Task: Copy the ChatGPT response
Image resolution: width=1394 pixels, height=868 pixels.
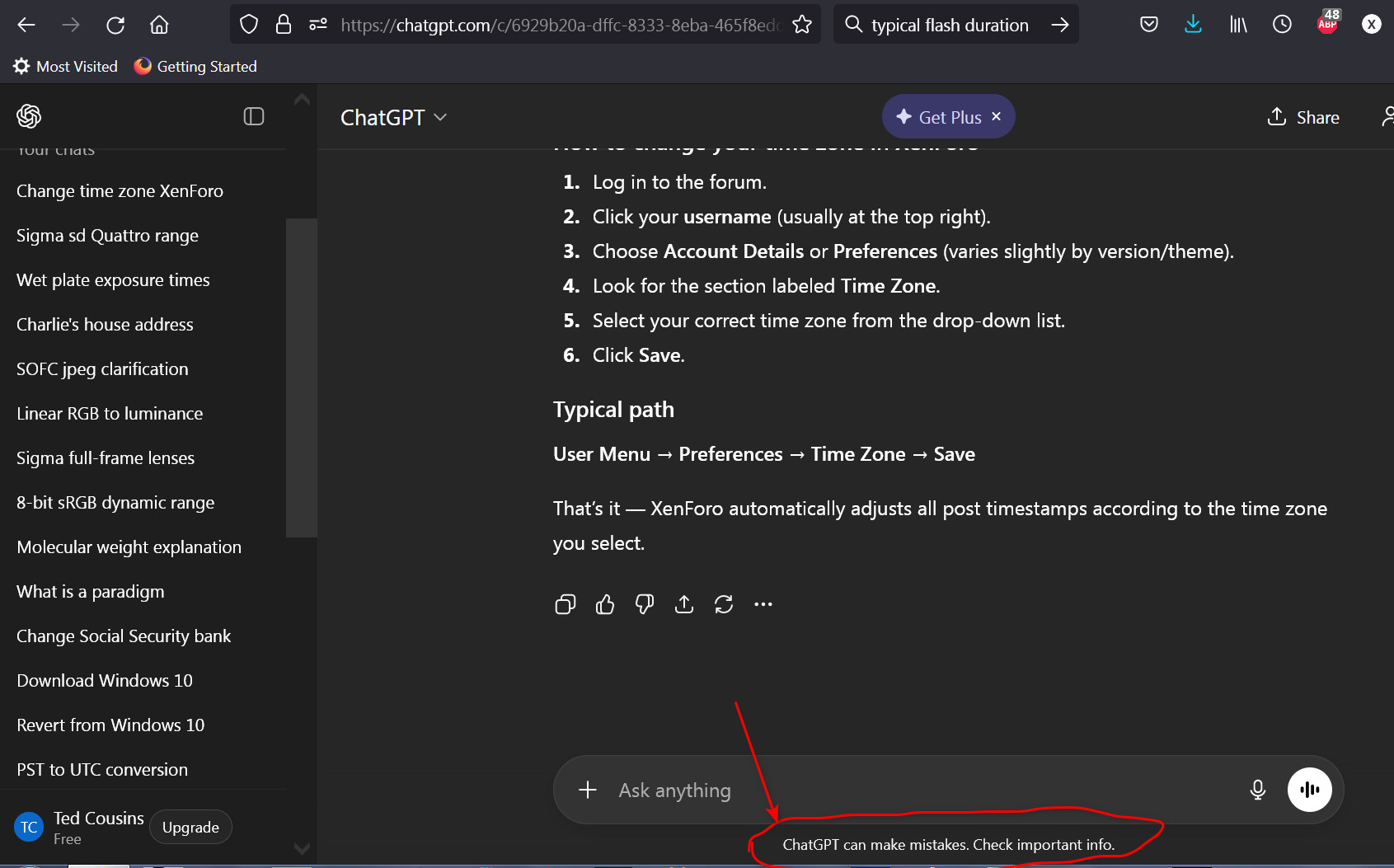Action: click(565, 604)
